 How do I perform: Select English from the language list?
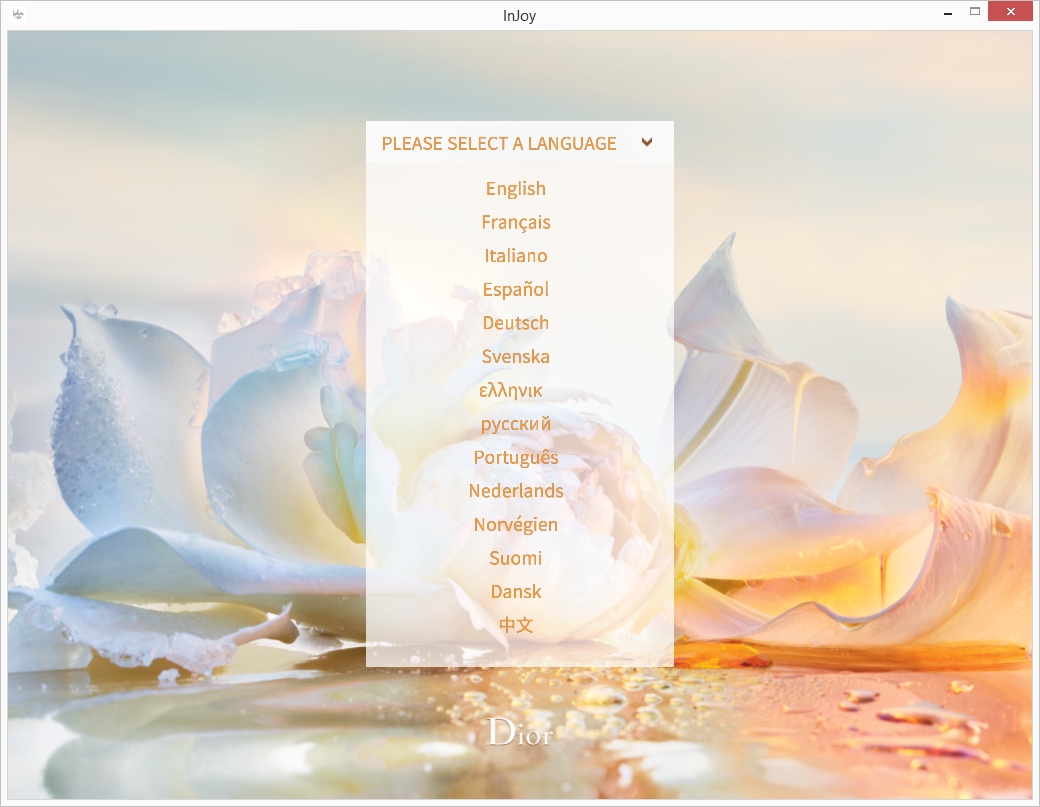pyautogui.click(x=515, y=189)
